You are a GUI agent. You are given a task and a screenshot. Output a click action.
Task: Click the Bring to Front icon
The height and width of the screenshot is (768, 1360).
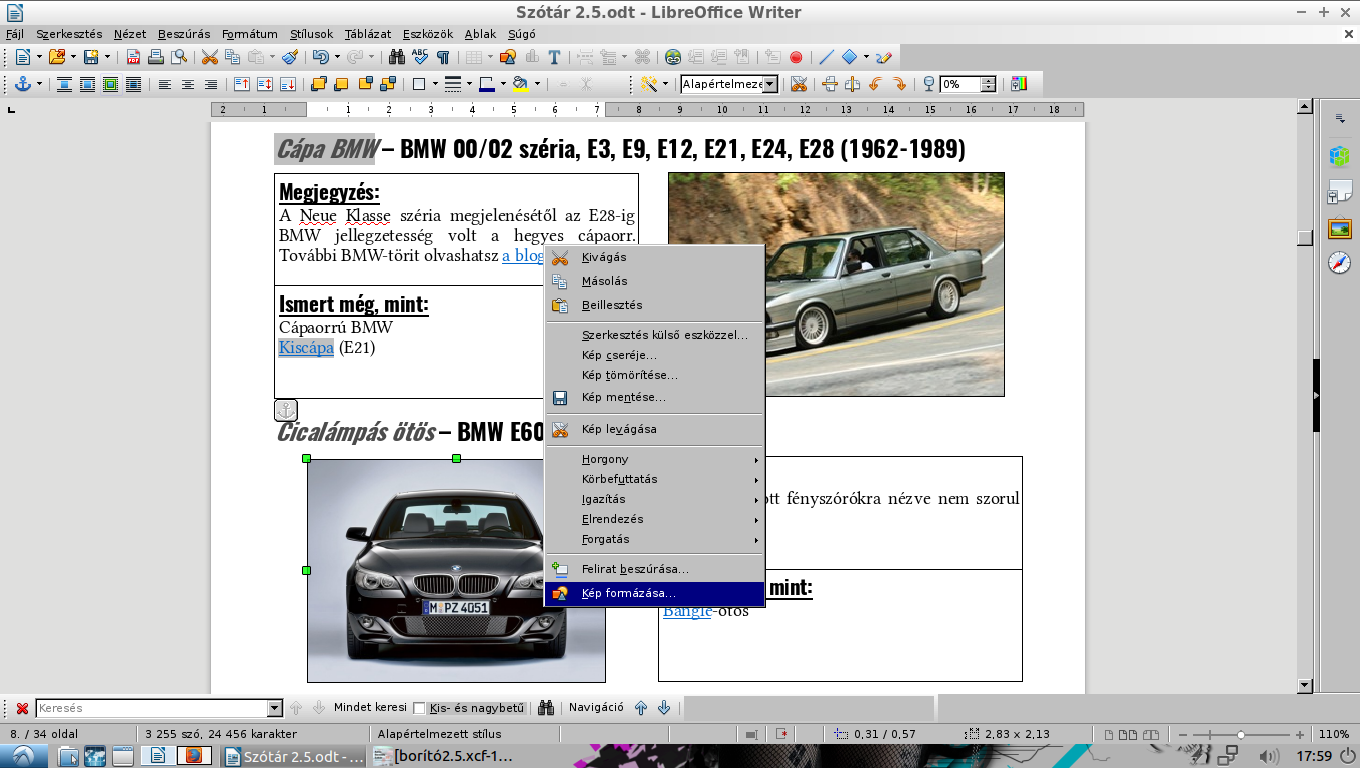tap(319, 84)
